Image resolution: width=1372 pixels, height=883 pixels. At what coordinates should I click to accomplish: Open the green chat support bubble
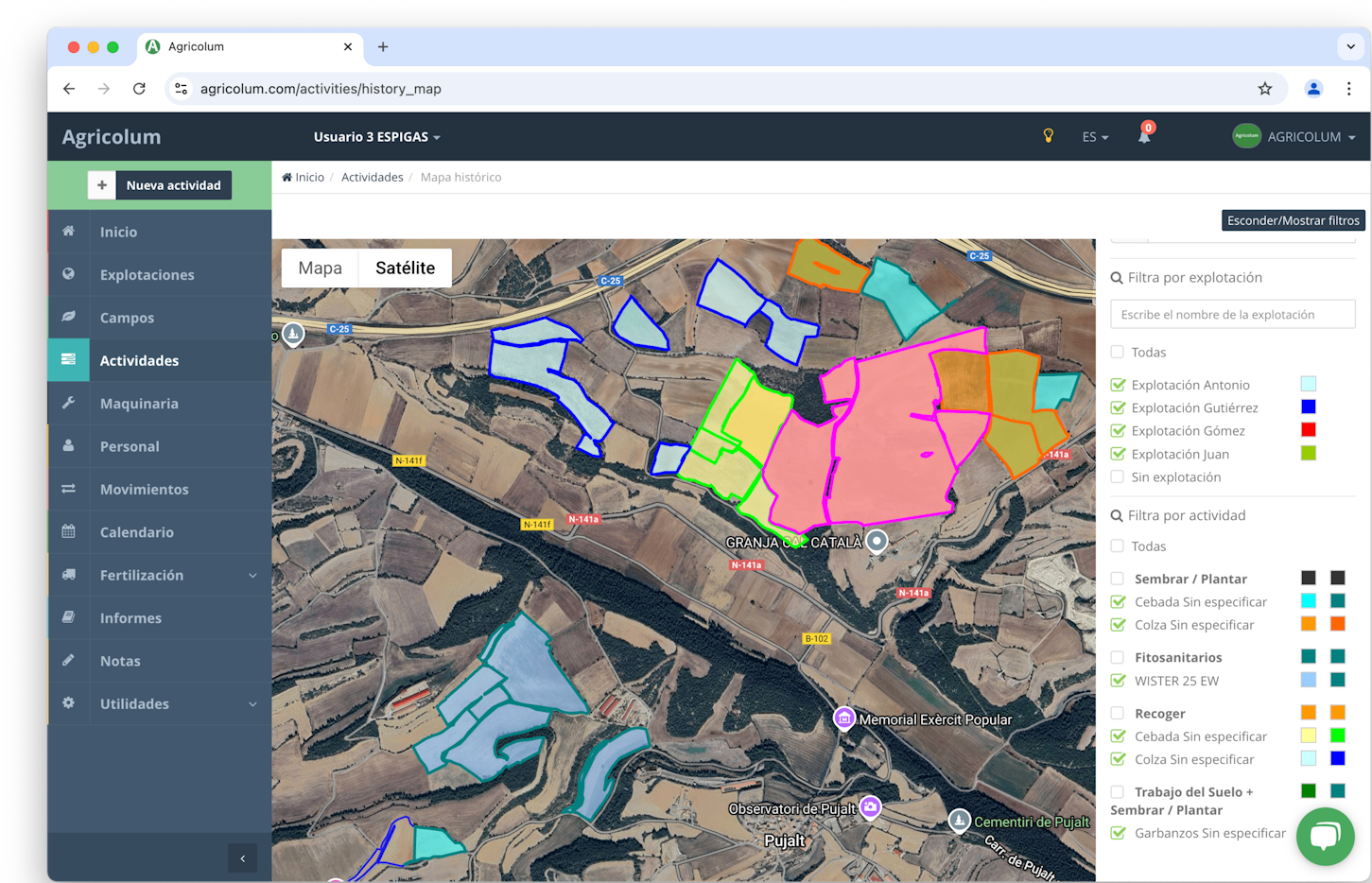1325,836
